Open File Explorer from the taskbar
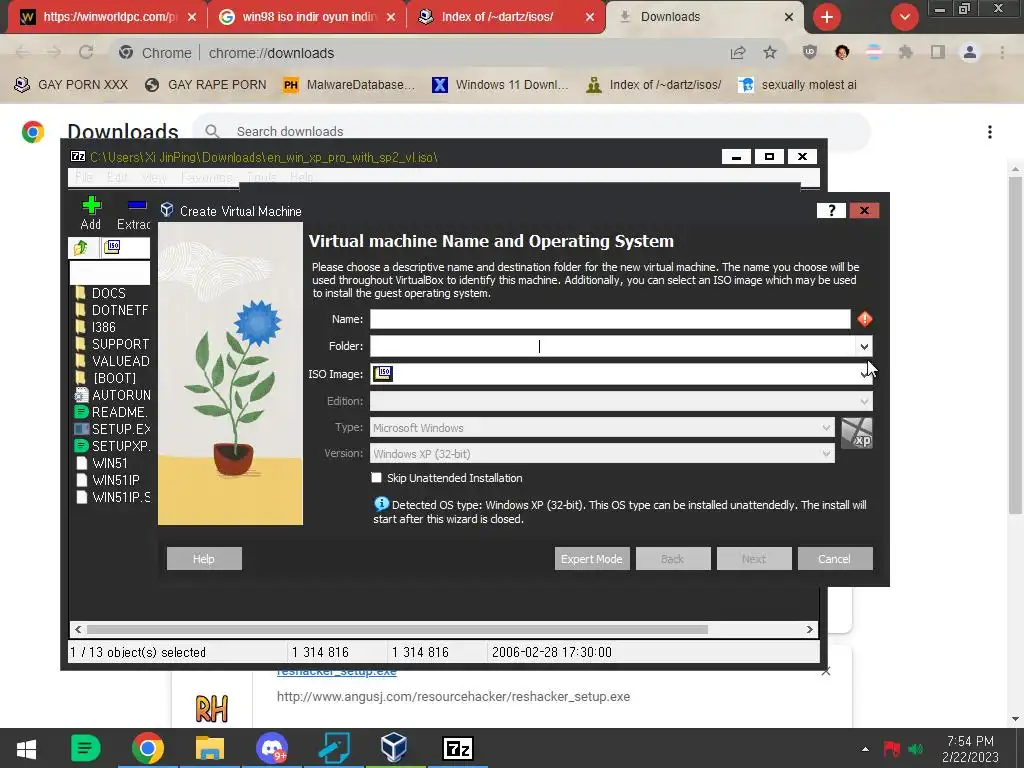This screenshot has width=1024, height=768. pyautogui.click(x=210, y=748)
